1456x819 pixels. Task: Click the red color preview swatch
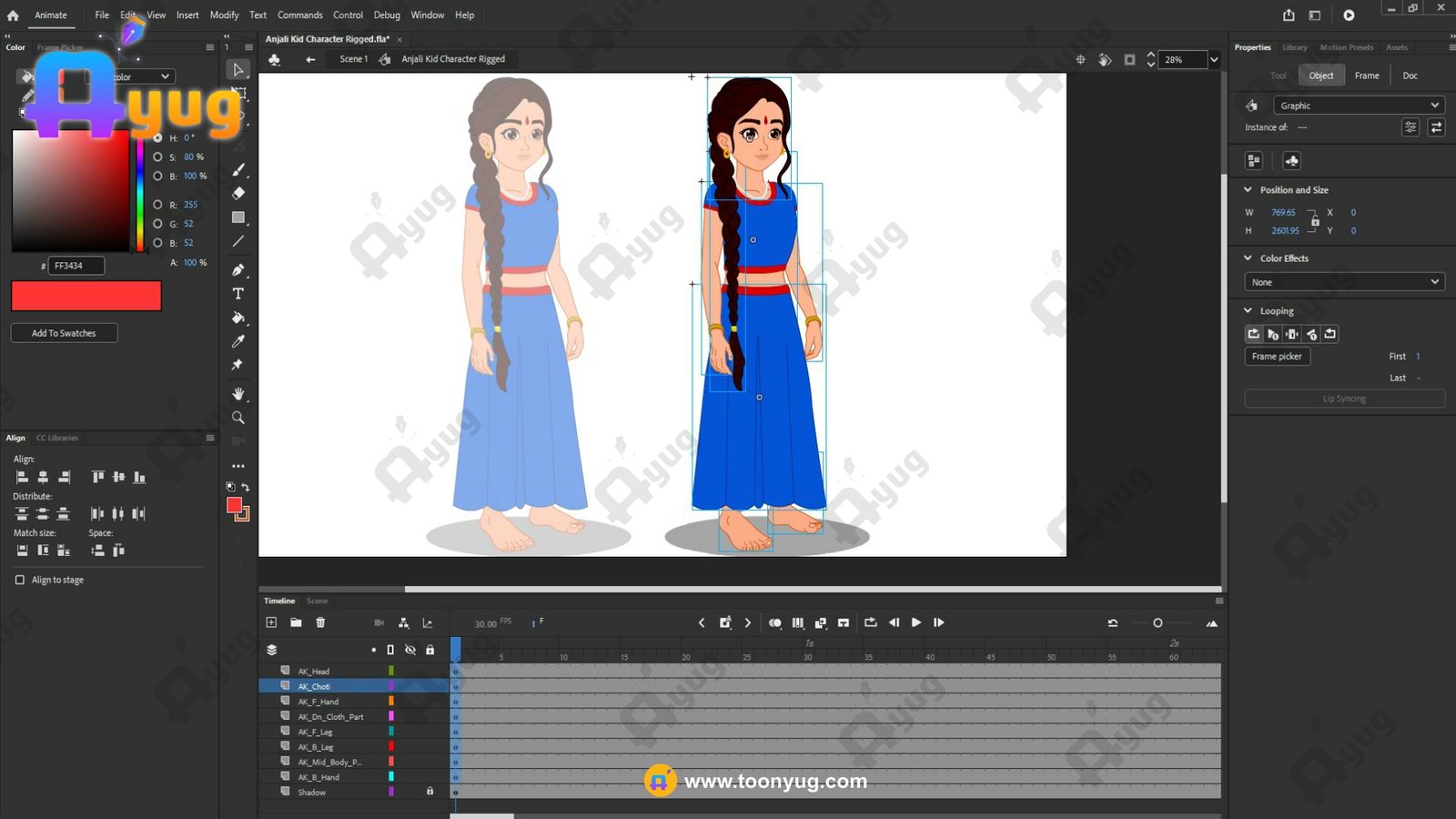86,296
